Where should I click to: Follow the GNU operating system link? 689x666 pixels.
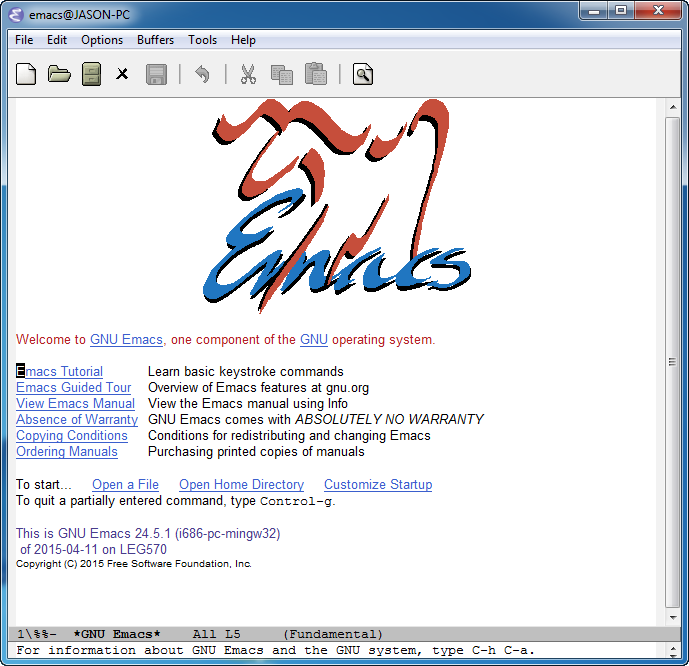coord(314,340)
